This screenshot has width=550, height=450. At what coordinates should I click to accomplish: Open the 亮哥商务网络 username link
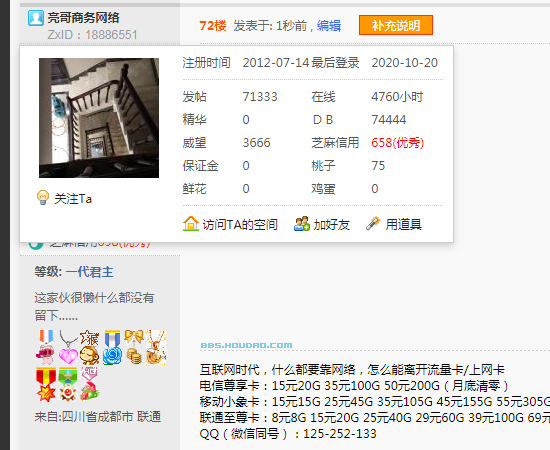[83, 18]
